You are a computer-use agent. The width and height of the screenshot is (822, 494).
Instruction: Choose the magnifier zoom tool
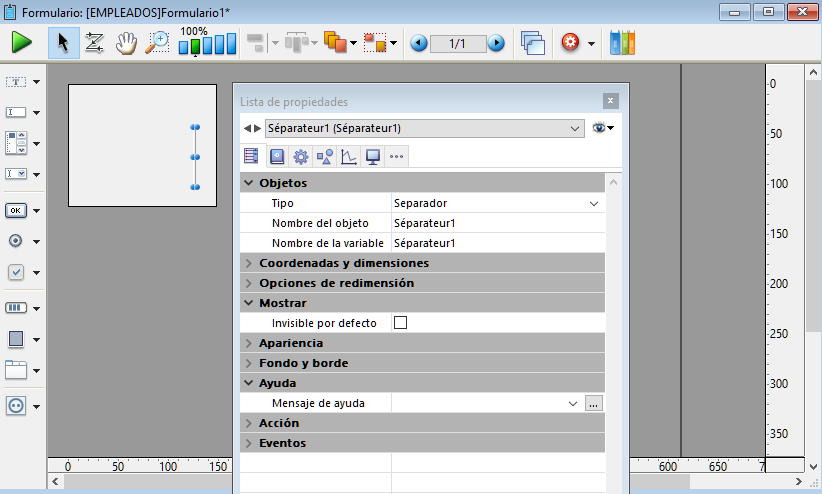coord(157,43)
